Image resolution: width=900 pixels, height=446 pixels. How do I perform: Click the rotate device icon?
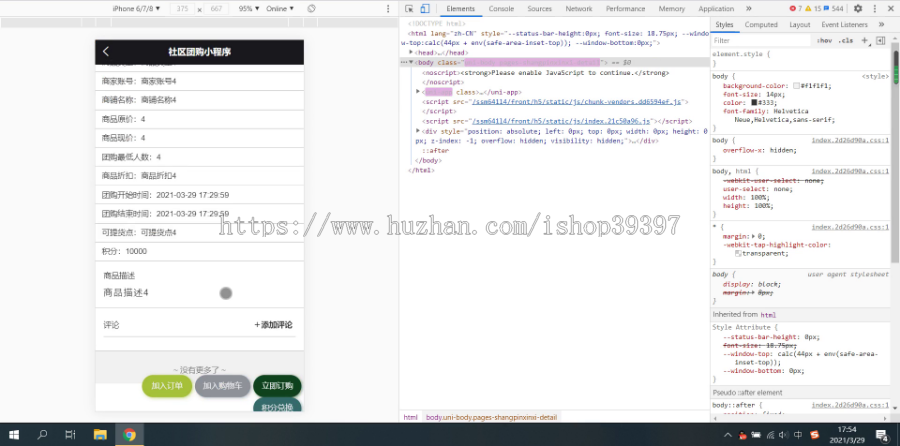coord(312,9)
